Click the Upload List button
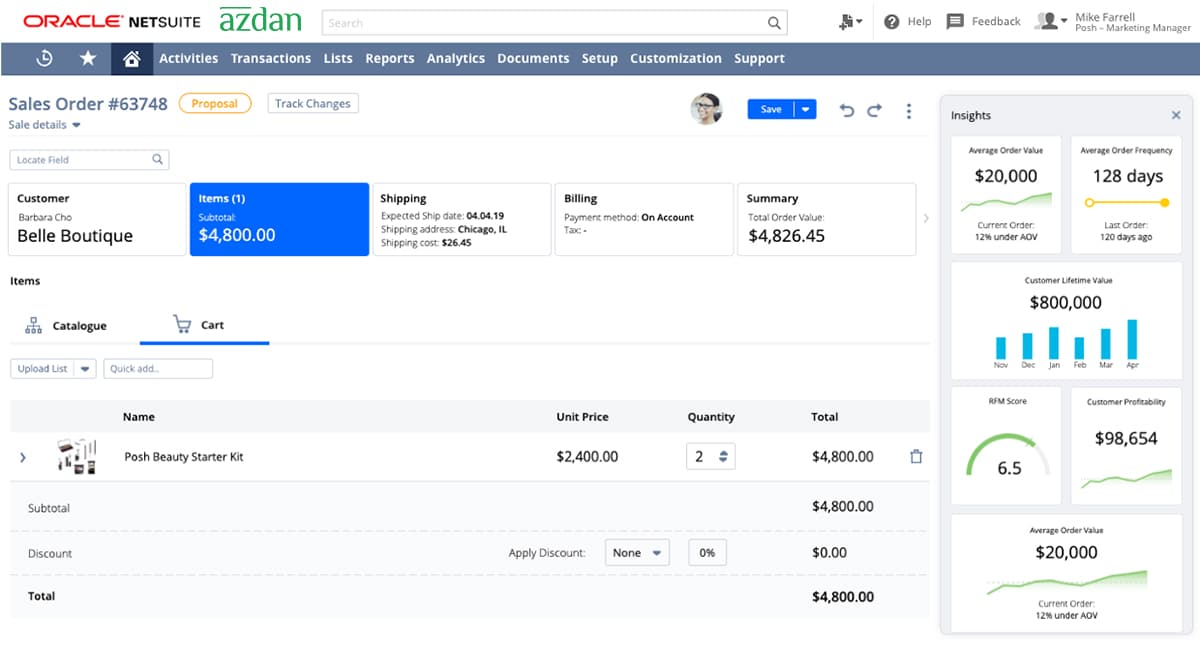Image resolution: width=1200 pixels, height=651 pixels. 41,368
